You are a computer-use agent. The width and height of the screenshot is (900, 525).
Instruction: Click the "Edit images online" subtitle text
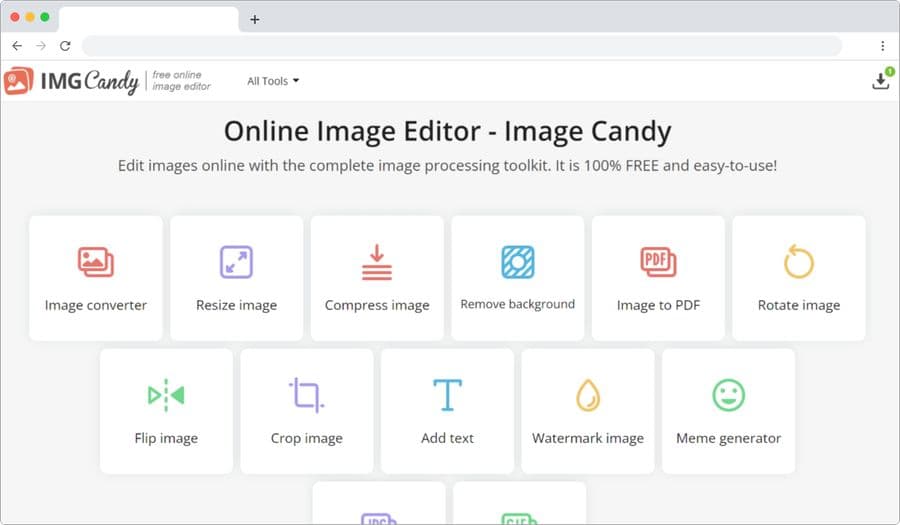click(x=448, y=166)
